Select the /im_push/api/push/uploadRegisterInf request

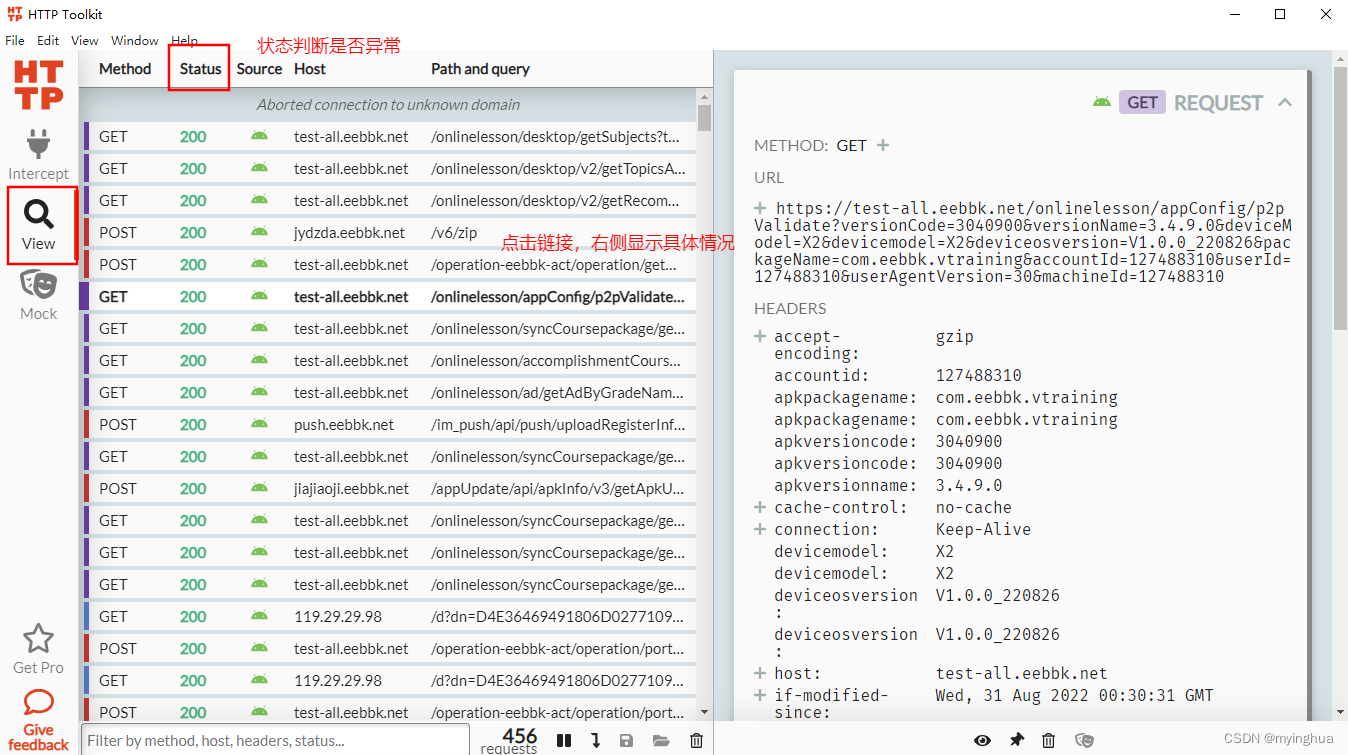point(388,424)
